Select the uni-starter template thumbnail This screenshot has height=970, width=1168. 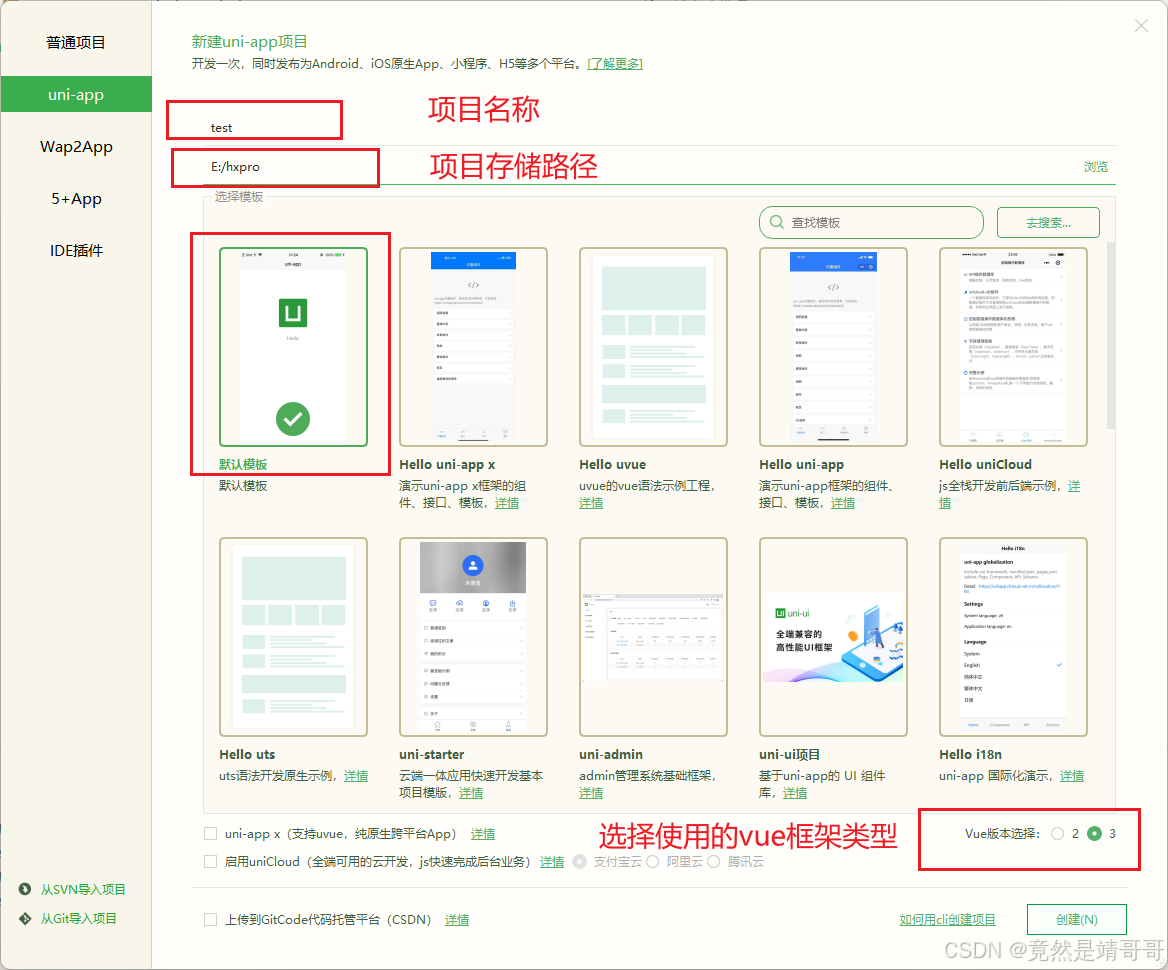click(x=472, y=635)
